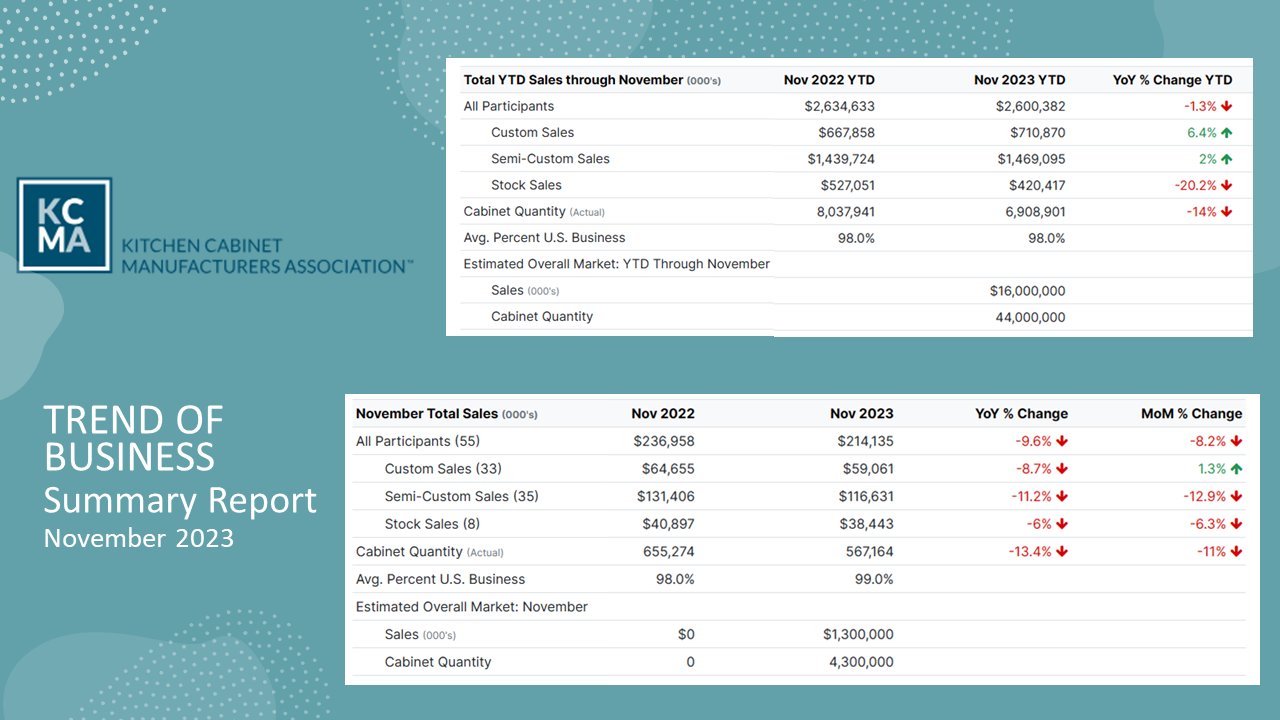Click red down arrow next to -14% YTD
The width and height of the screenshot is (1280, 720).
coord(1226,212)
